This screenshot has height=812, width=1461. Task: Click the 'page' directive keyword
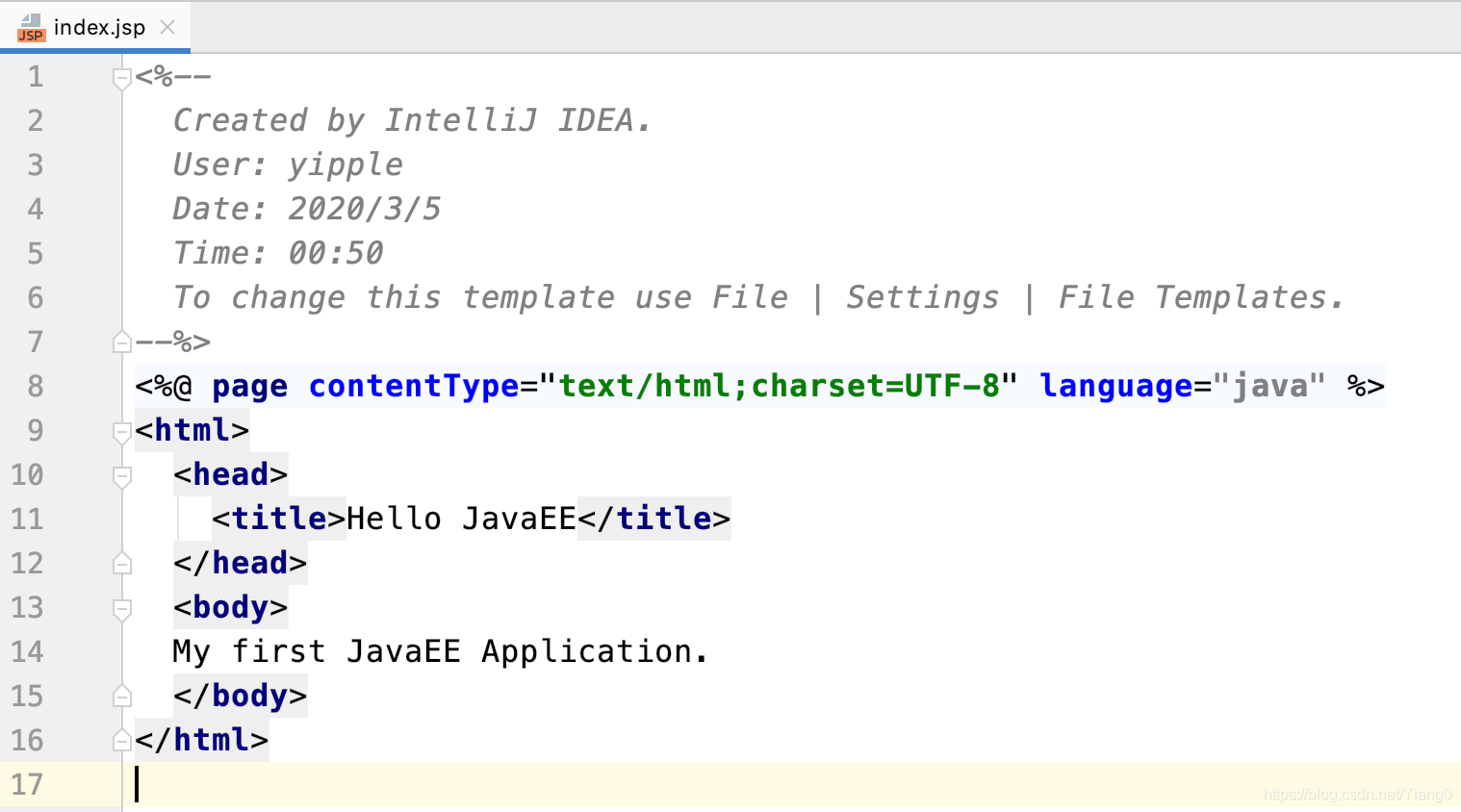point(249,387)
